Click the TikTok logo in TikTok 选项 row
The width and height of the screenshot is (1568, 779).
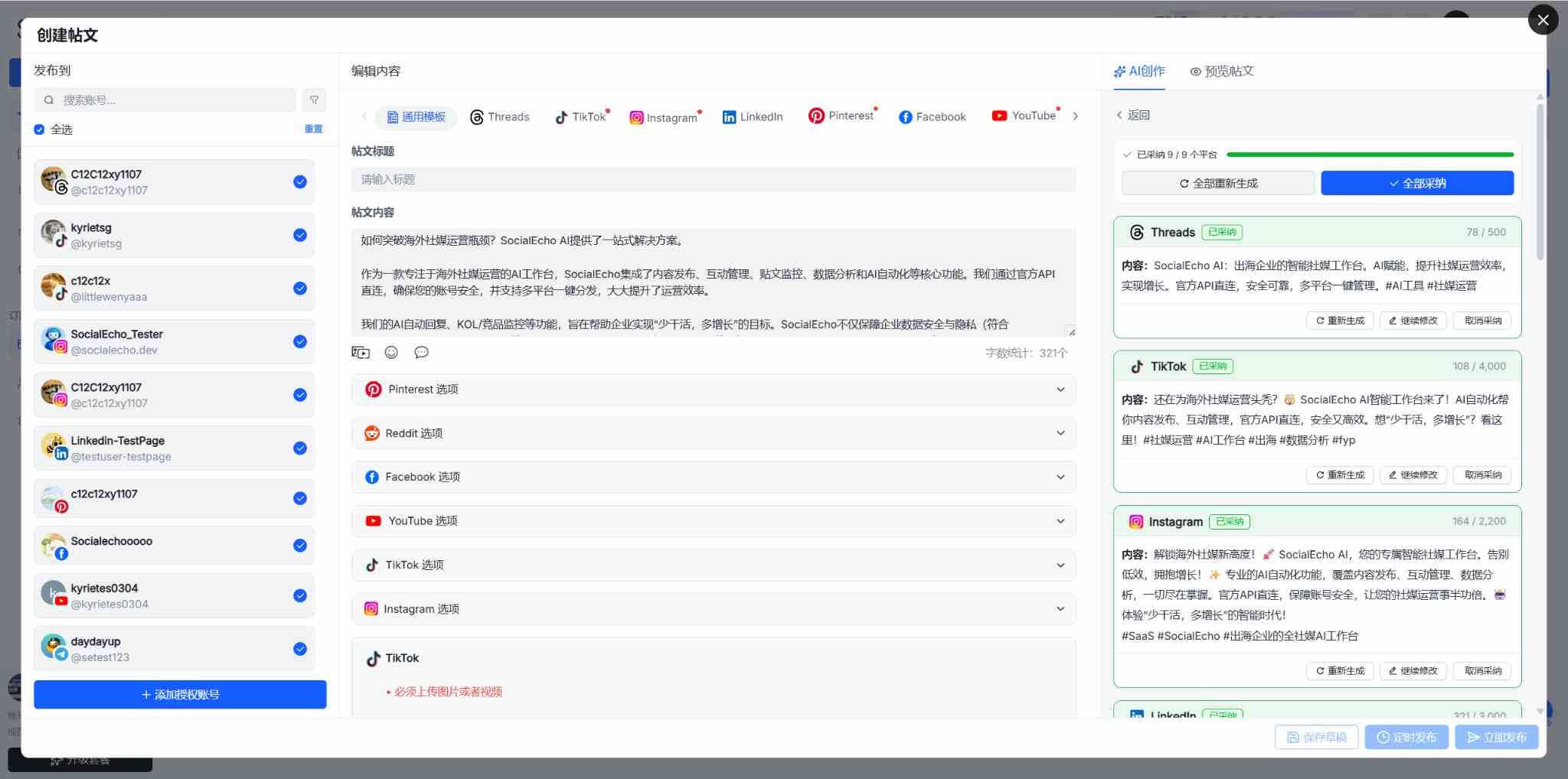click(371, 565)
